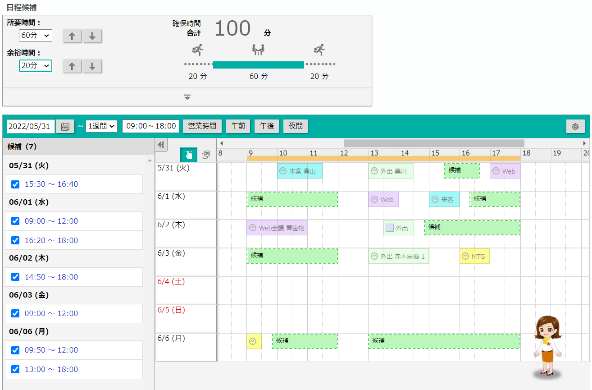Viewport: 592px width, 390px height.
Task: Click the running person icon above left 20分
Action: 197,49
